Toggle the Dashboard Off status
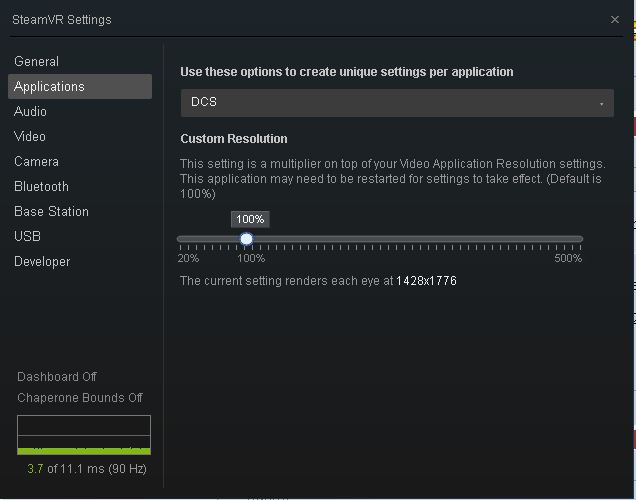Viewport: 636px width, 500px height. pos(57,377)
